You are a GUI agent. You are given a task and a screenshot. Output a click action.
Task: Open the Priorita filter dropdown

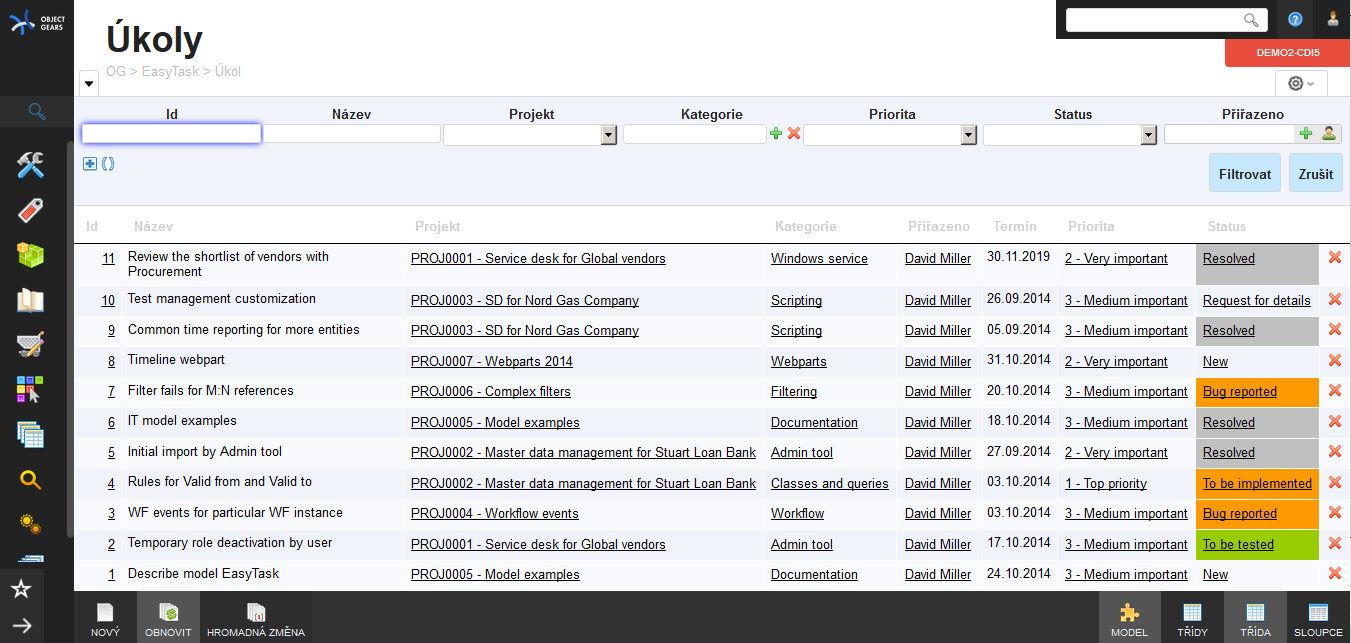tap(968, 135)
